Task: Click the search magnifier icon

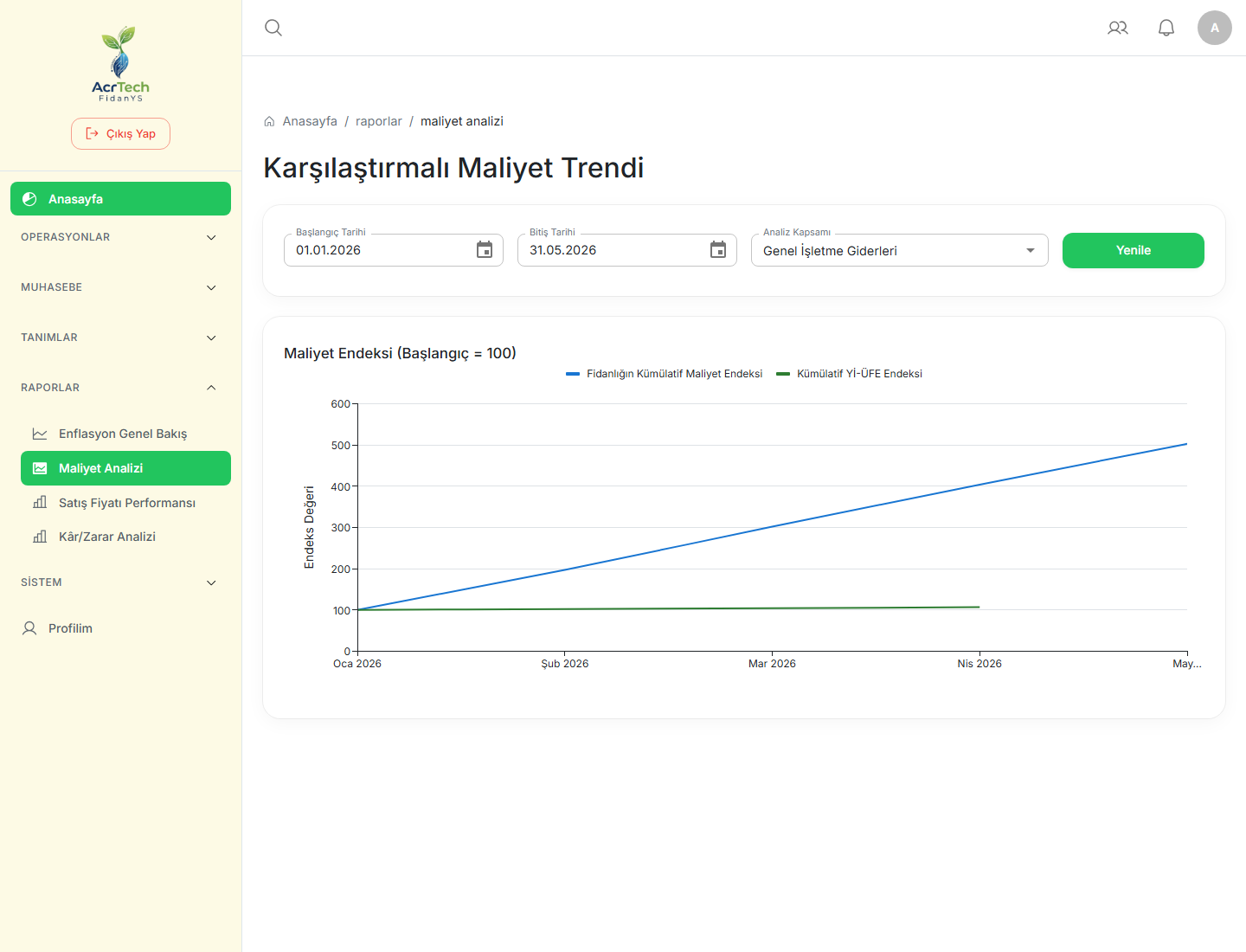Action: pos(273,28)
